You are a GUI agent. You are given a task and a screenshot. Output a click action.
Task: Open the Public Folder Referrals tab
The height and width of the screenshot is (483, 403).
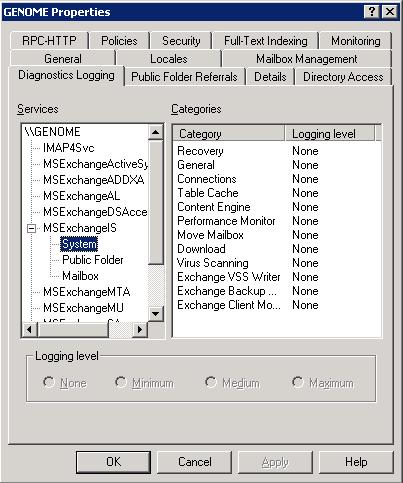point(184,77)
